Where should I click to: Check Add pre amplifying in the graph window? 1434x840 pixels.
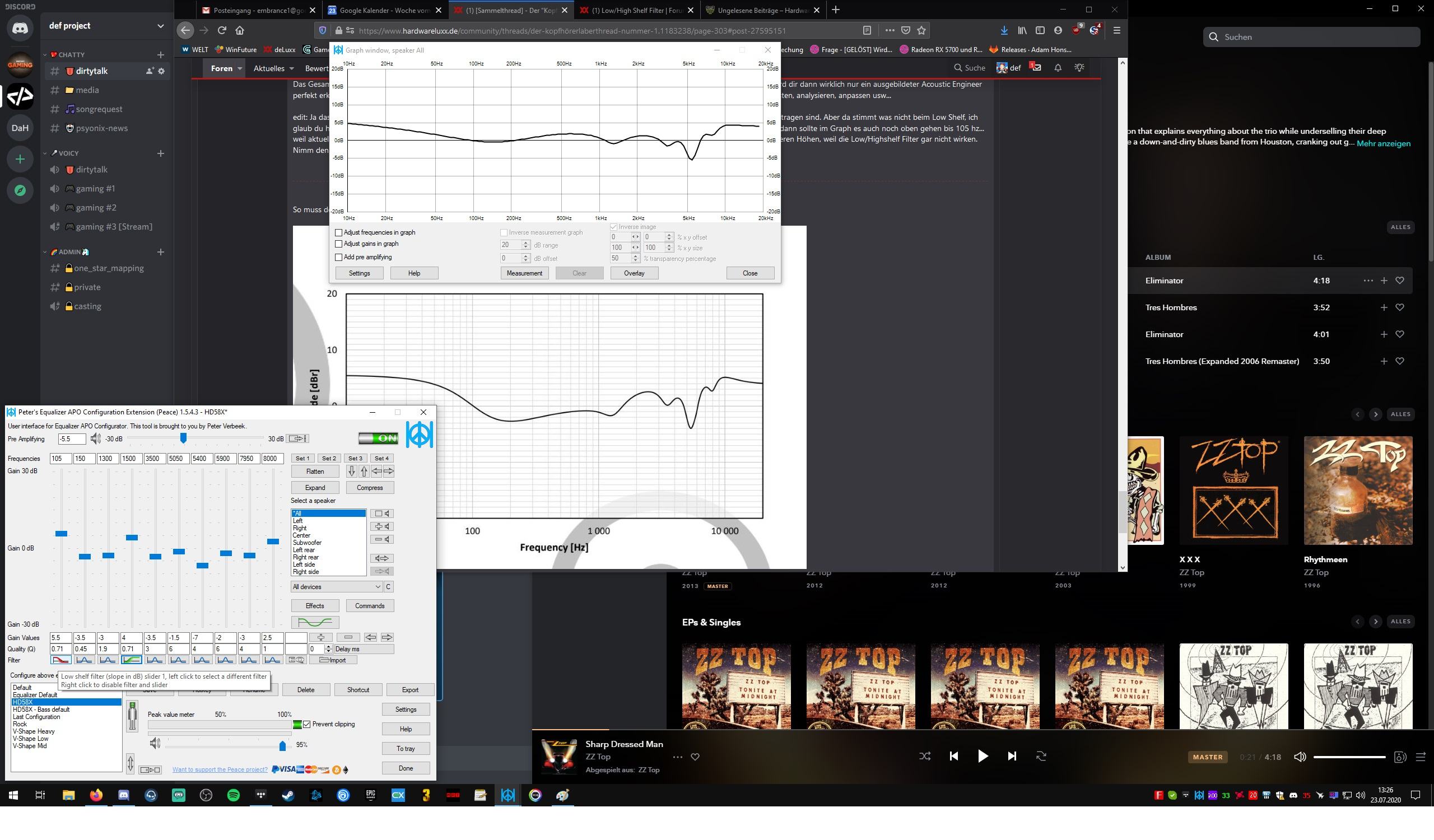point(338,257)
